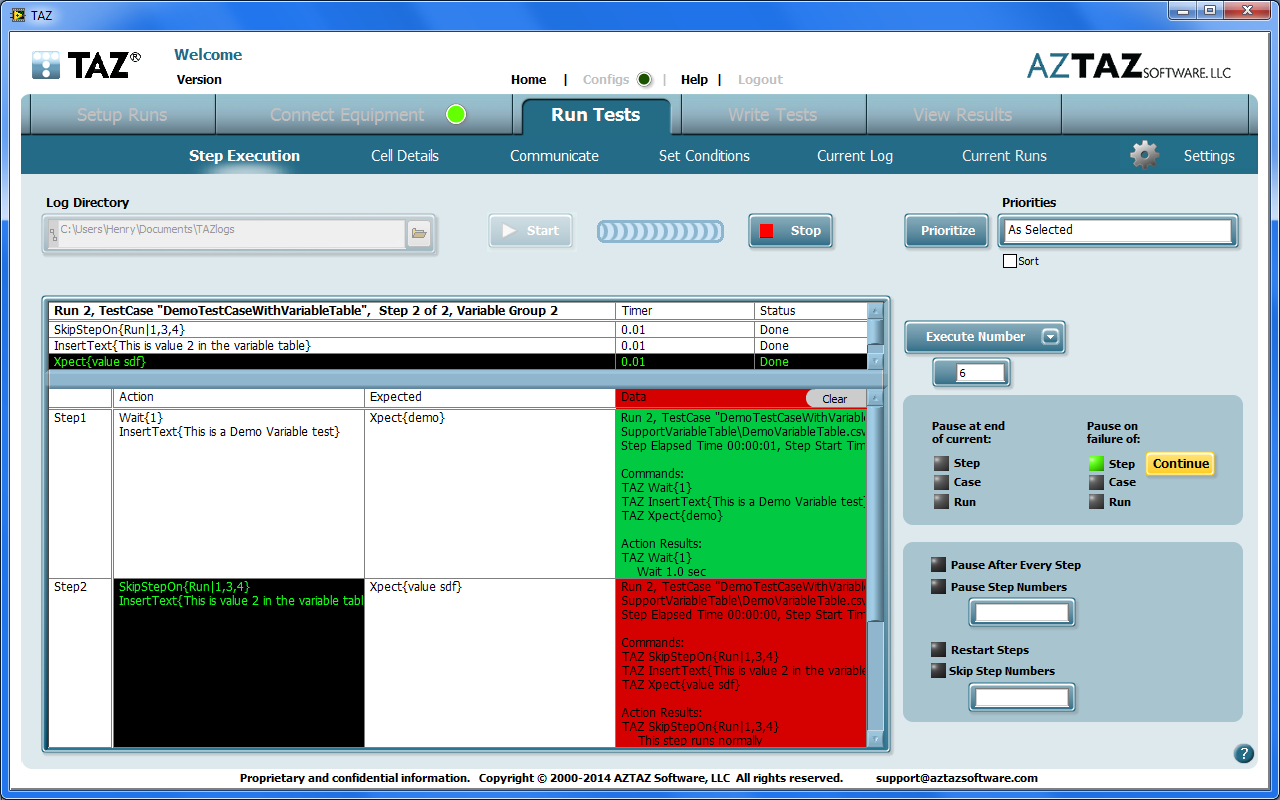Switch to the View Results tab
The image size is (1280, 800).
pos(962,115)
